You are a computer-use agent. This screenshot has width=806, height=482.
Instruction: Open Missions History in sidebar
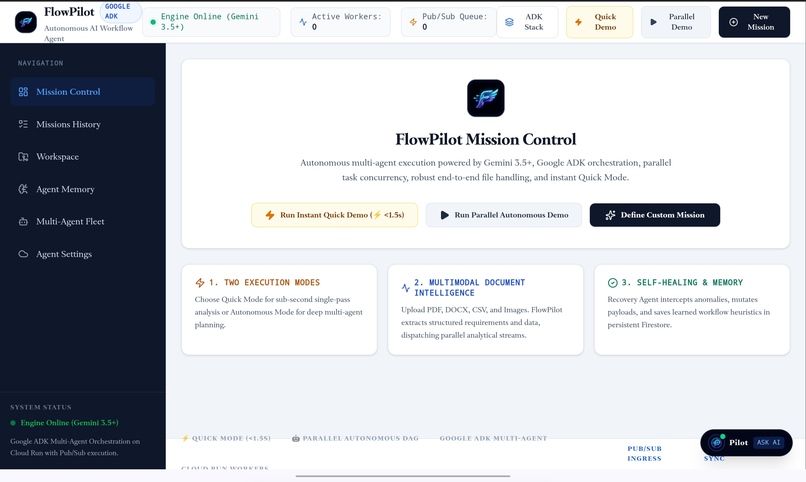pos(82,124)
